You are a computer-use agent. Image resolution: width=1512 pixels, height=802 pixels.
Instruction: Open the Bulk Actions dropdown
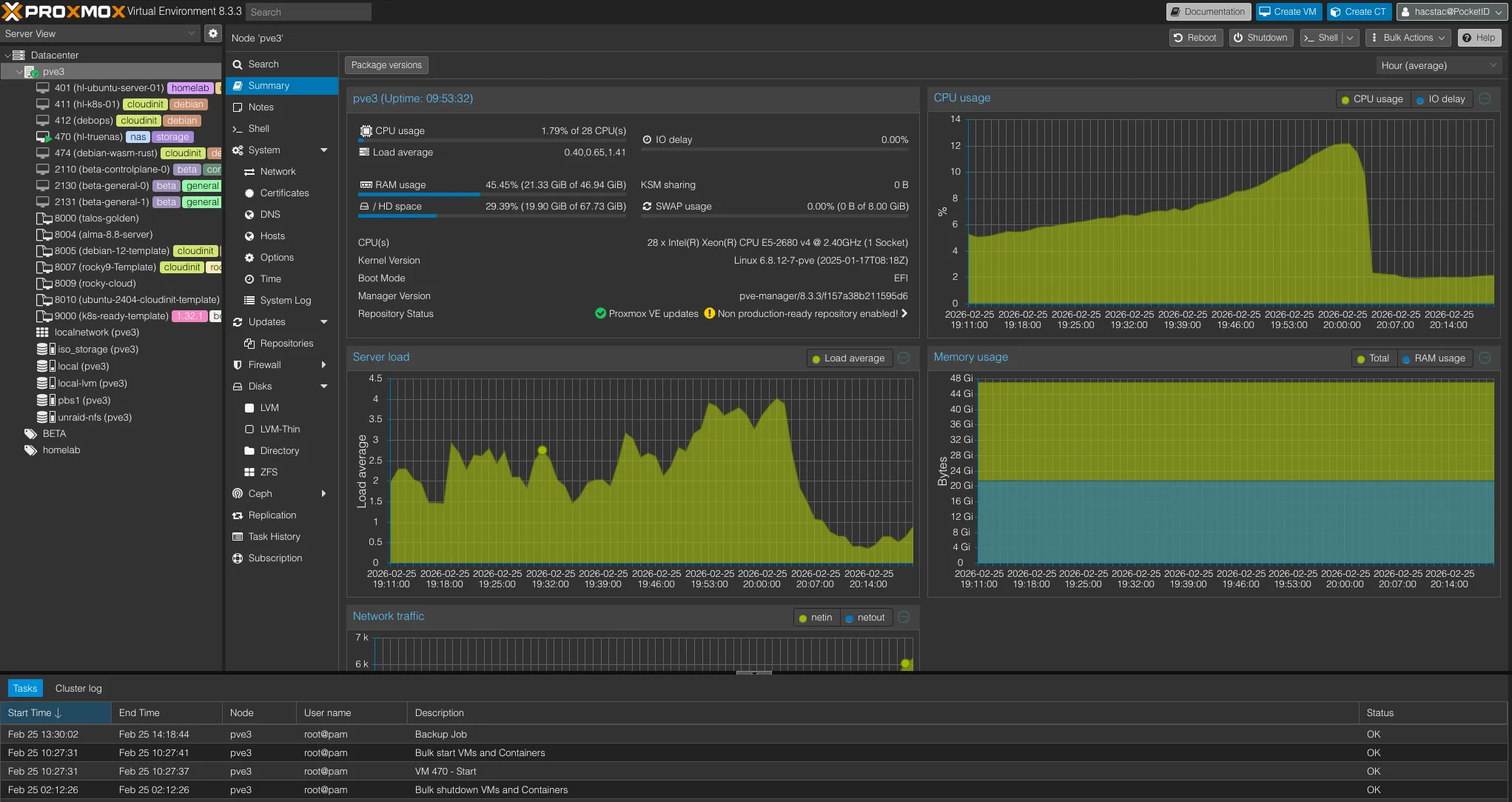[1408, 38]
